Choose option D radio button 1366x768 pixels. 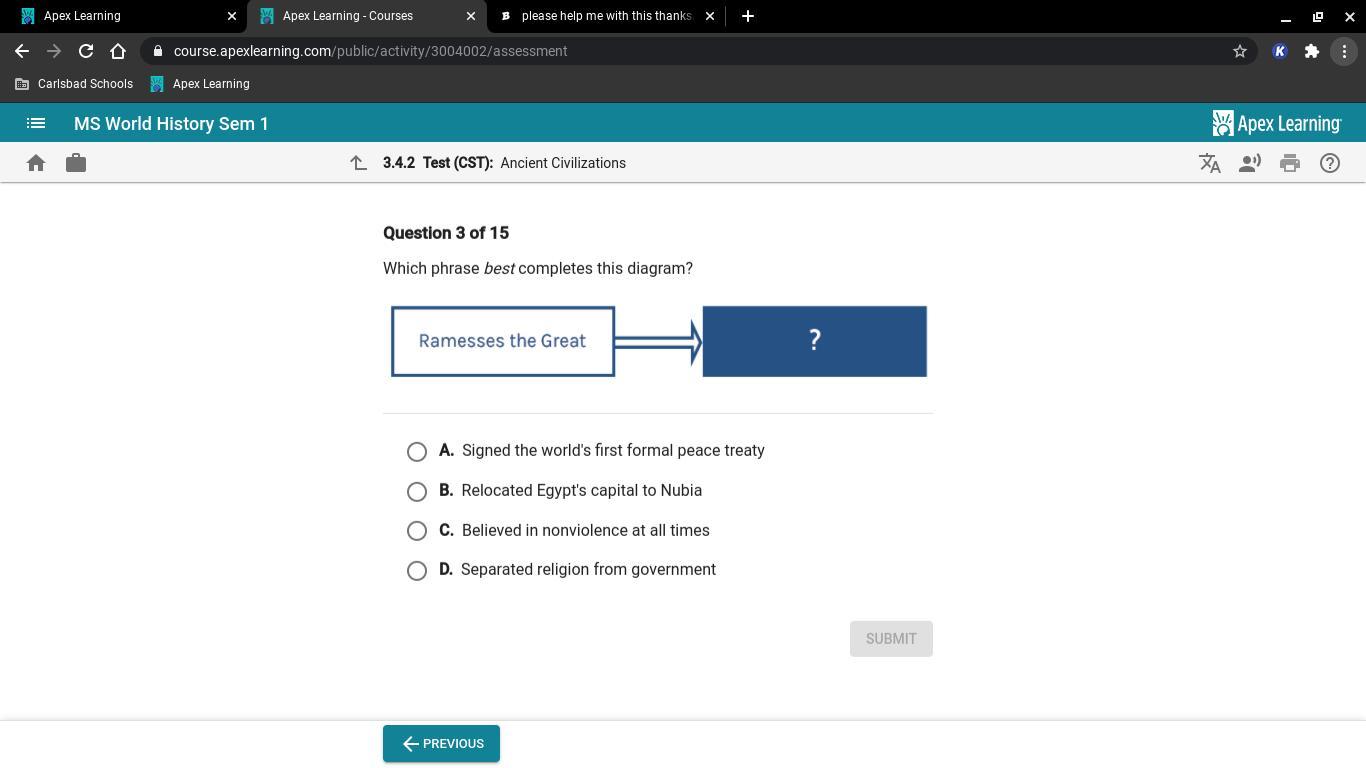[x=417, y=571]
